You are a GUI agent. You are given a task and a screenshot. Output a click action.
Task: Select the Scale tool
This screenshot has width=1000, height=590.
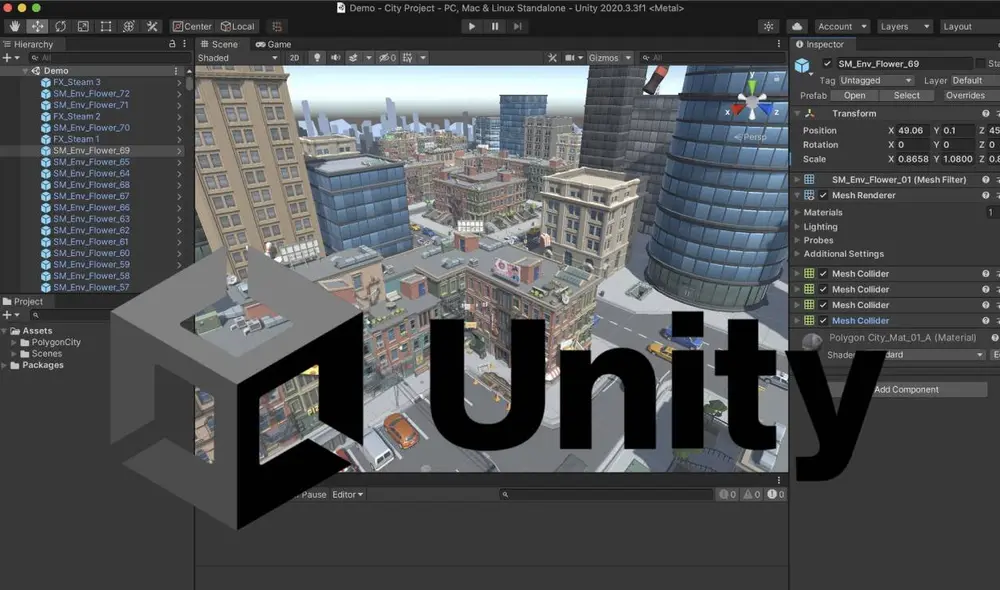[x=83, y=26]
